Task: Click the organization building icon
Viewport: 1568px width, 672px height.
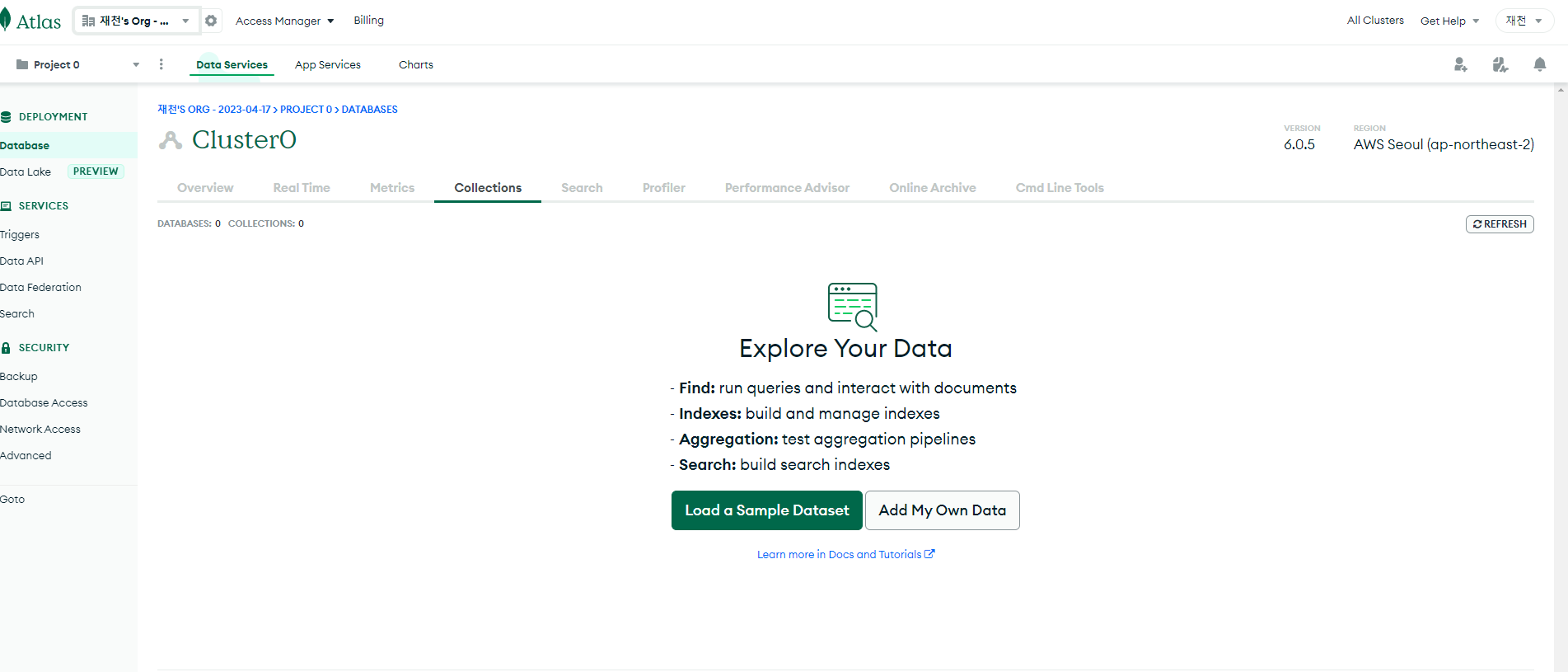Action: coord(88,21)
